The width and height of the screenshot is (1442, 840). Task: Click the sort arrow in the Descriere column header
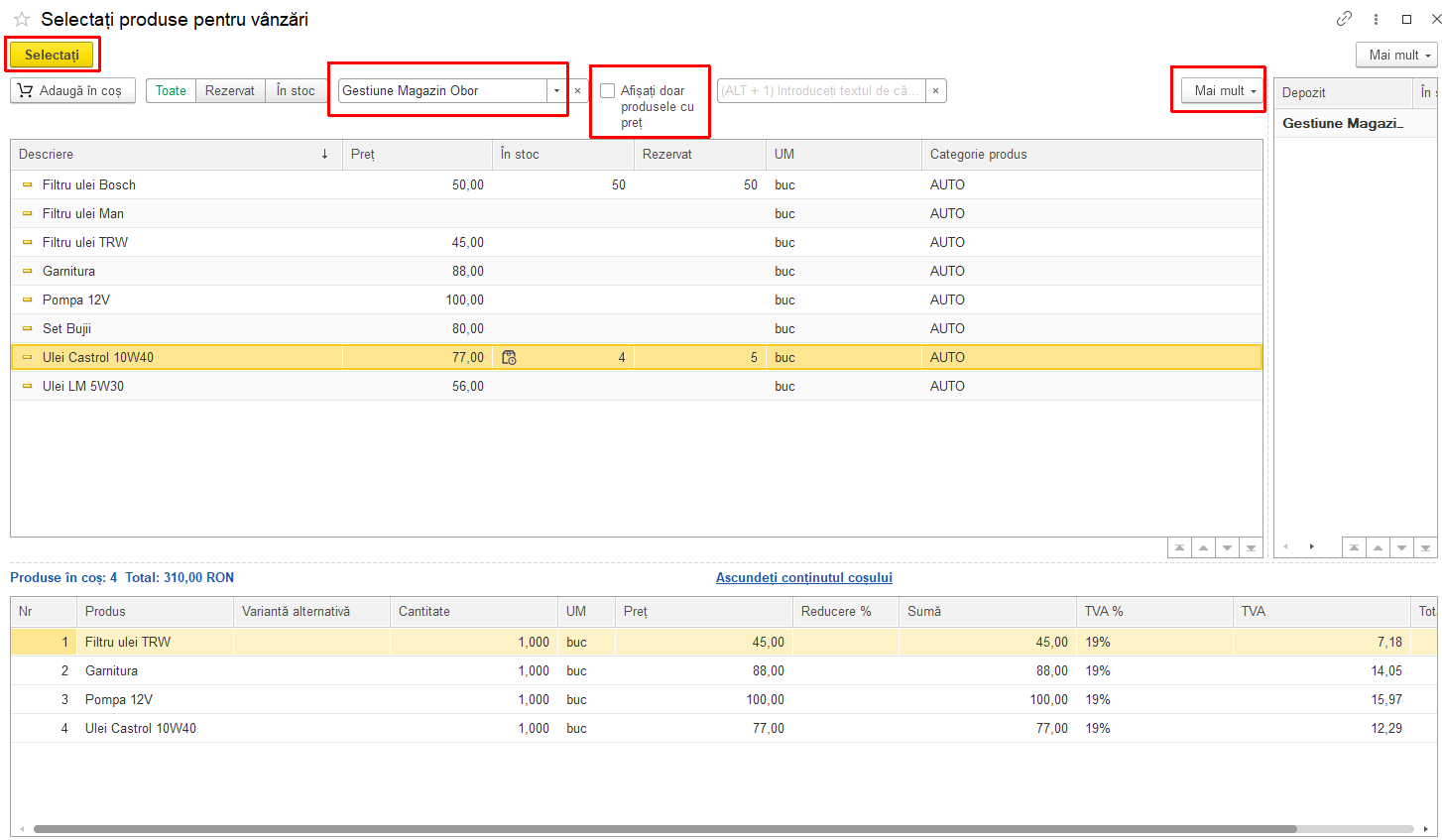click(x=324, y=154)
